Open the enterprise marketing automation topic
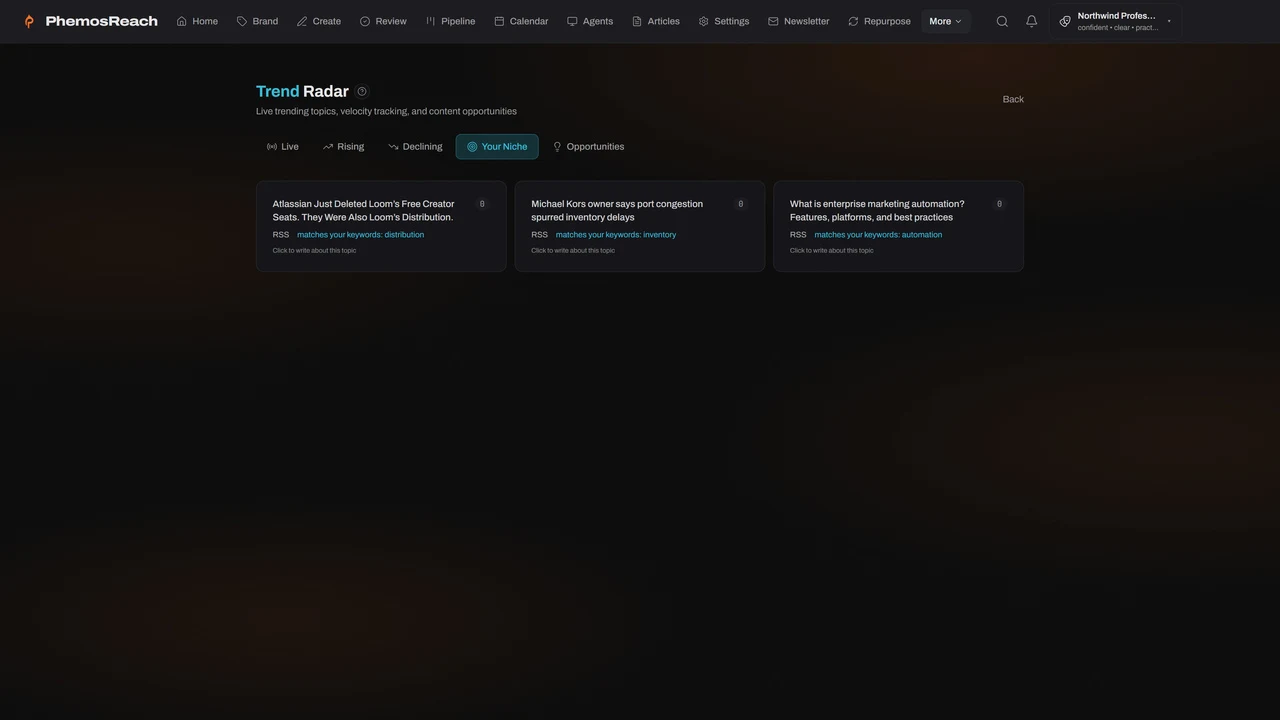 click(x=898, y=226)
